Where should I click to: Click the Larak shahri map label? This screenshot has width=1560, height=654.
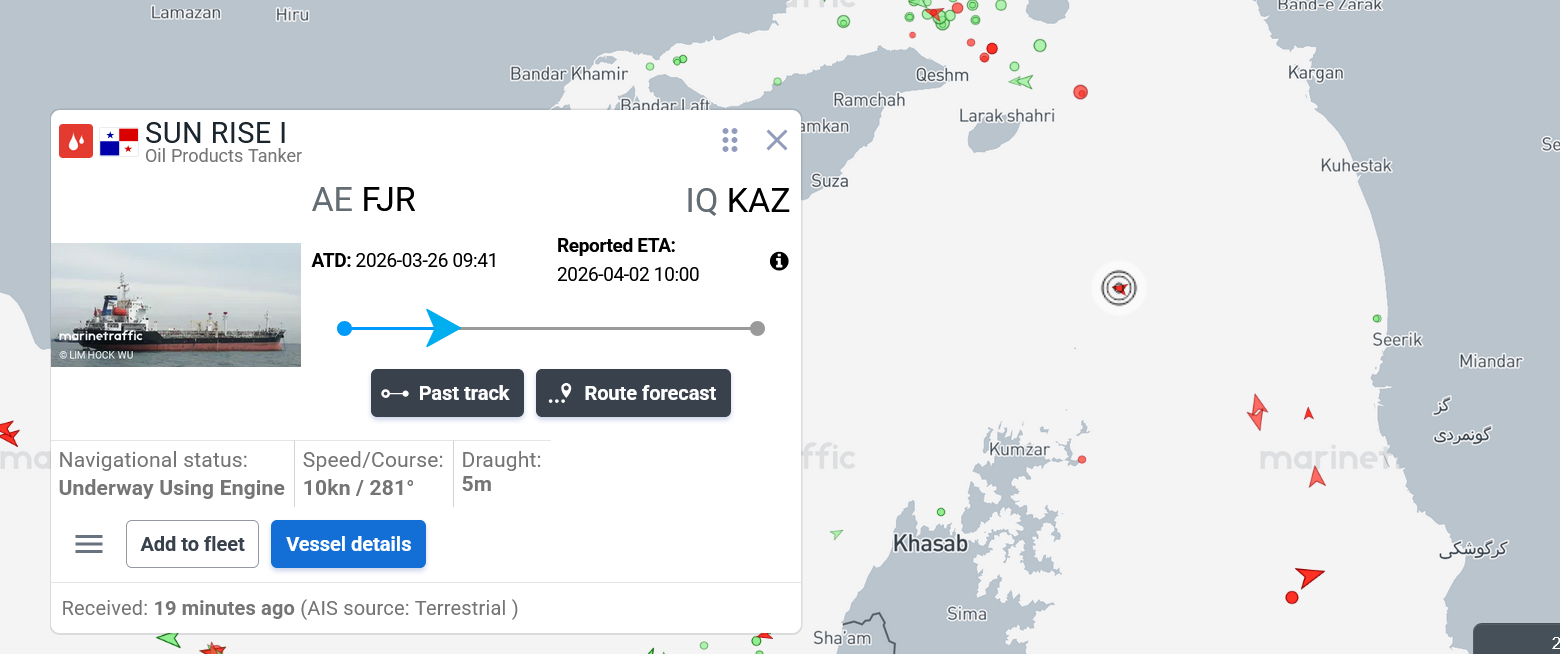tap(1007, 116)
